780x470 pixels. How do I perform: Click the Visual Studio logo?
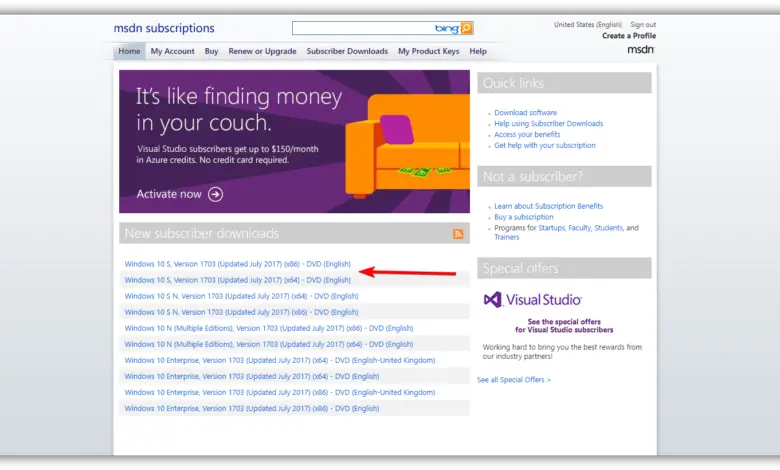tap(533, 299)
